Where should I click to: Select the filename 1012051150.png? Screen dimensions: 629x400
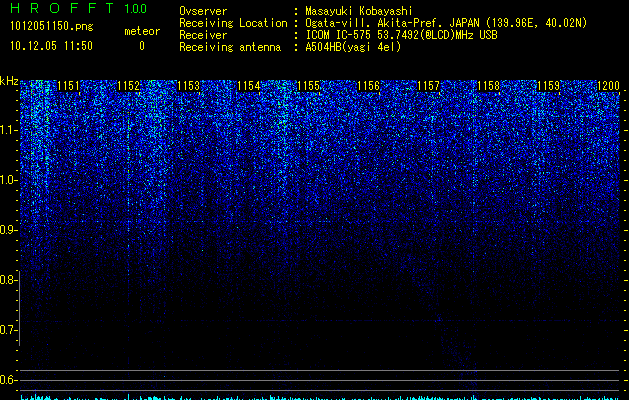pos(52,27)
